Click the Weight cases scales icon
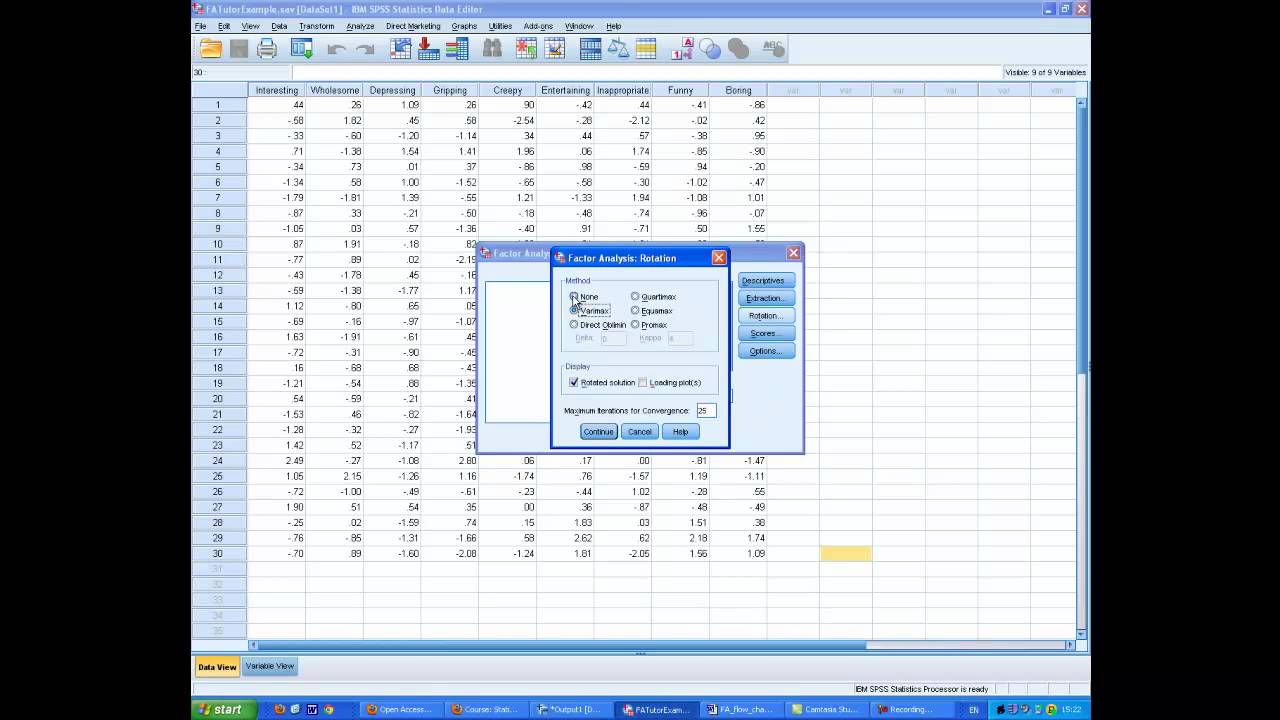Screen dimensions: 1280x720 click(x=618, y=48)
